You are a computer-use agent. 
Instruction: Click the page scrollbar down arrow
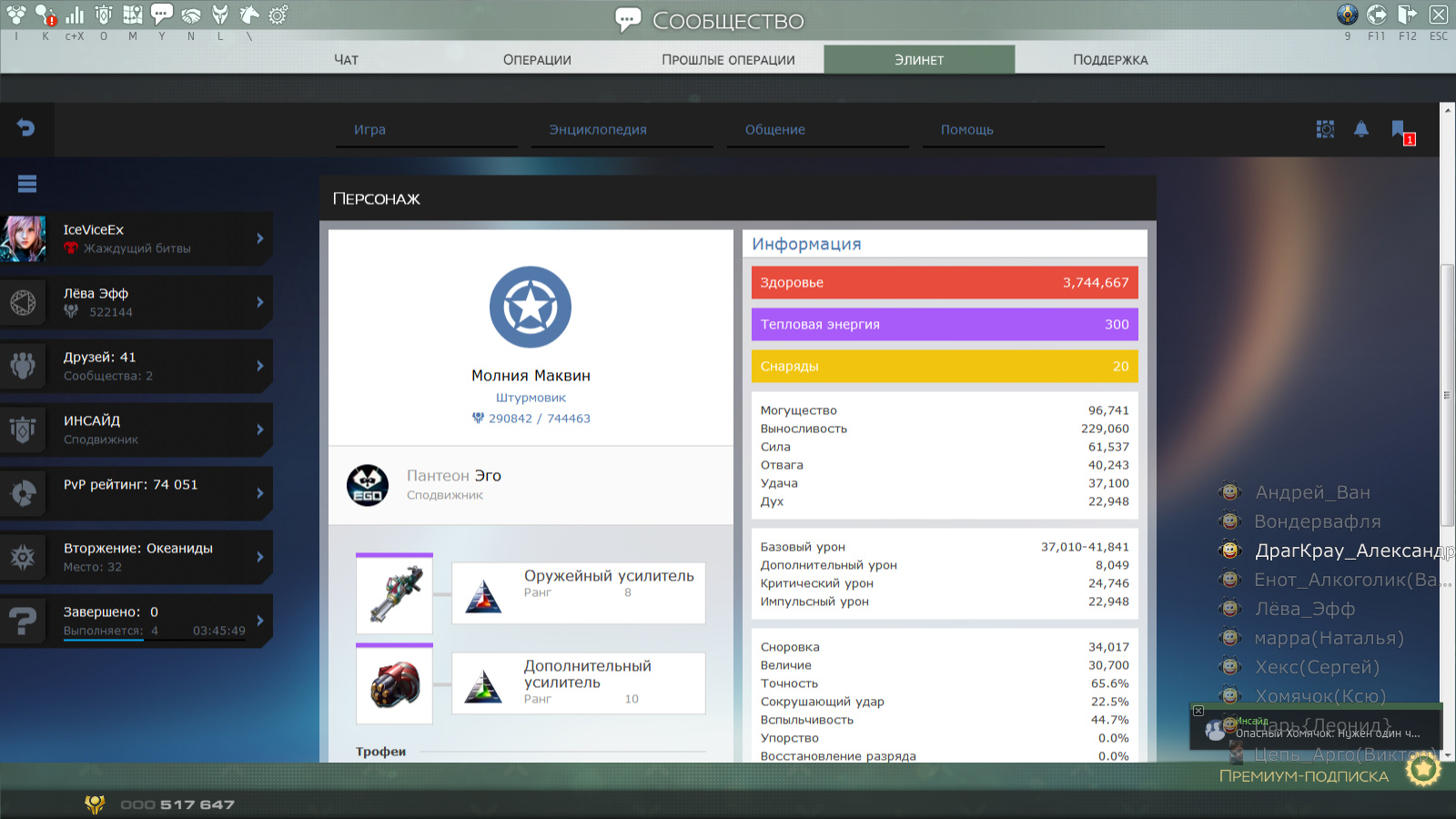pyautogui.click(x=1448, y=756)
